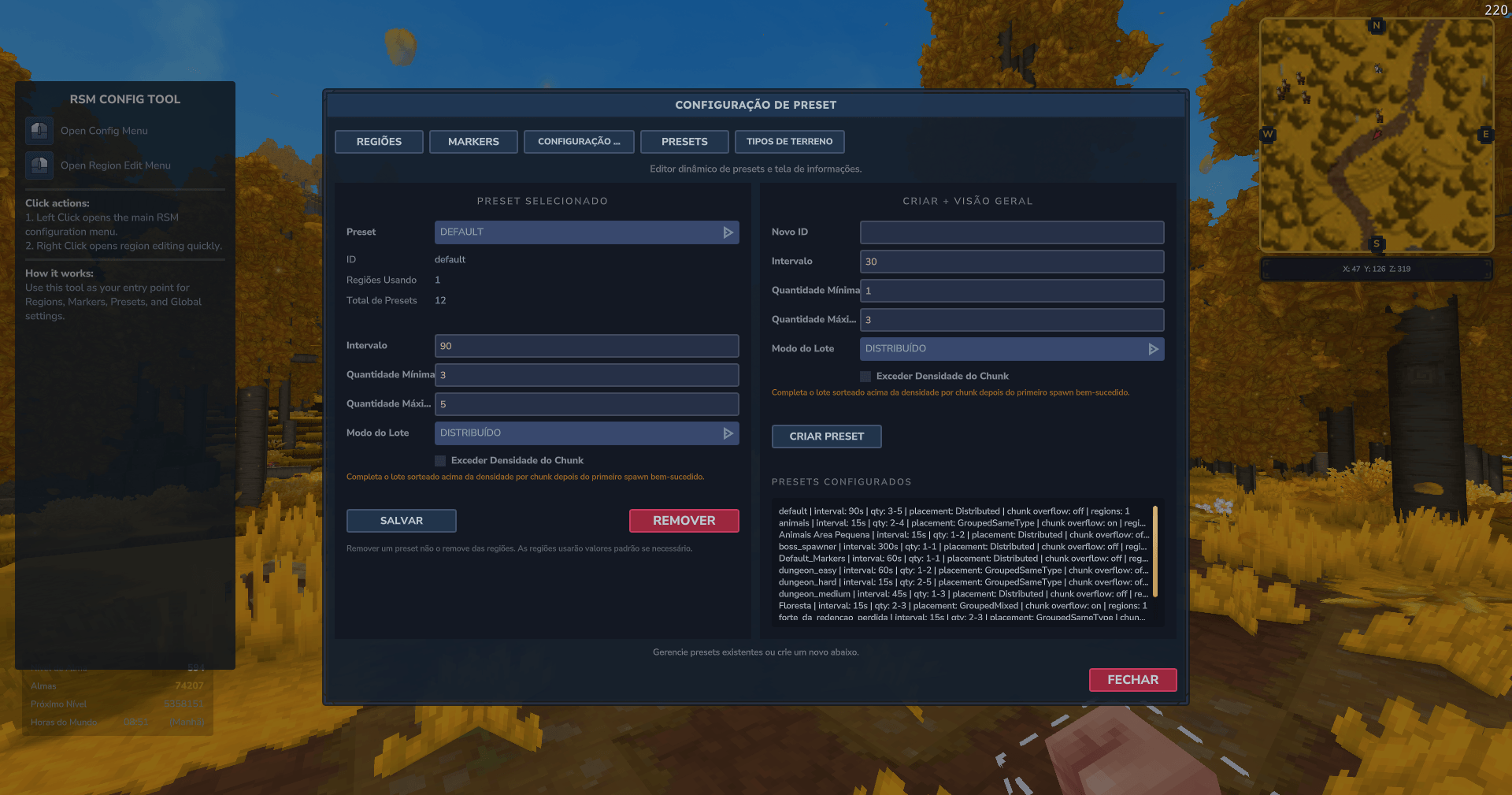Select the 'dungeon_hard' preset row
1512x795 pixels.
(x=964, y=582)
